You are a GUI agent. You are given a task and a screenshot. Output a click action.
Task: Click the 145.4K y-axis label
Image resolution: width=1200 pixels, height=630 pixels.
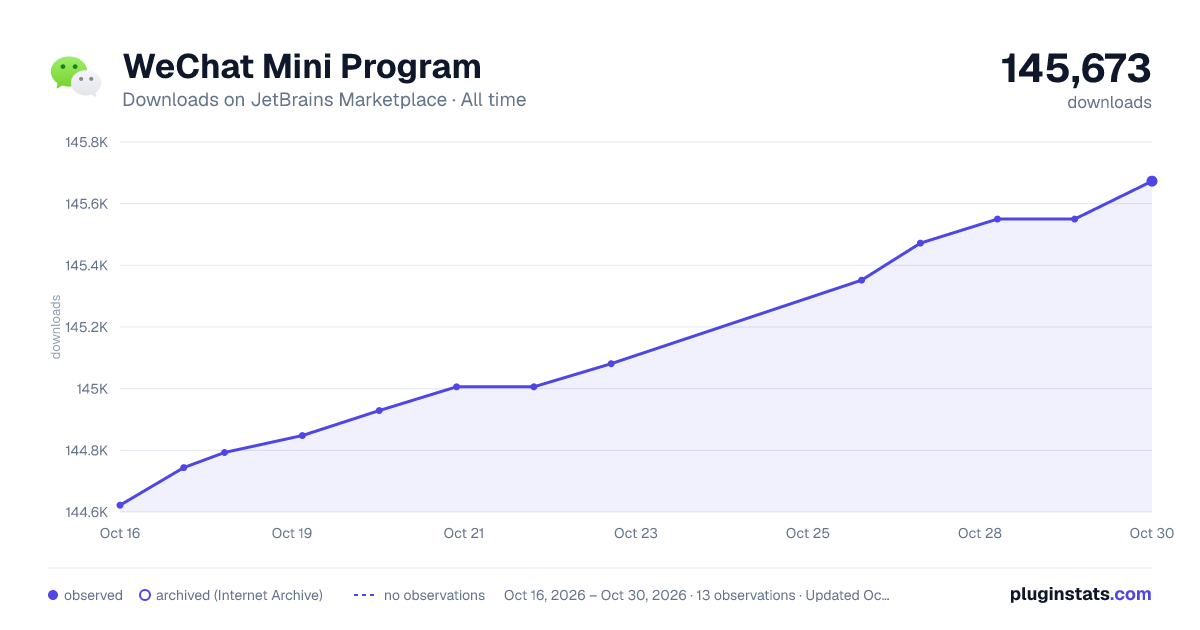tap(86, 266)
